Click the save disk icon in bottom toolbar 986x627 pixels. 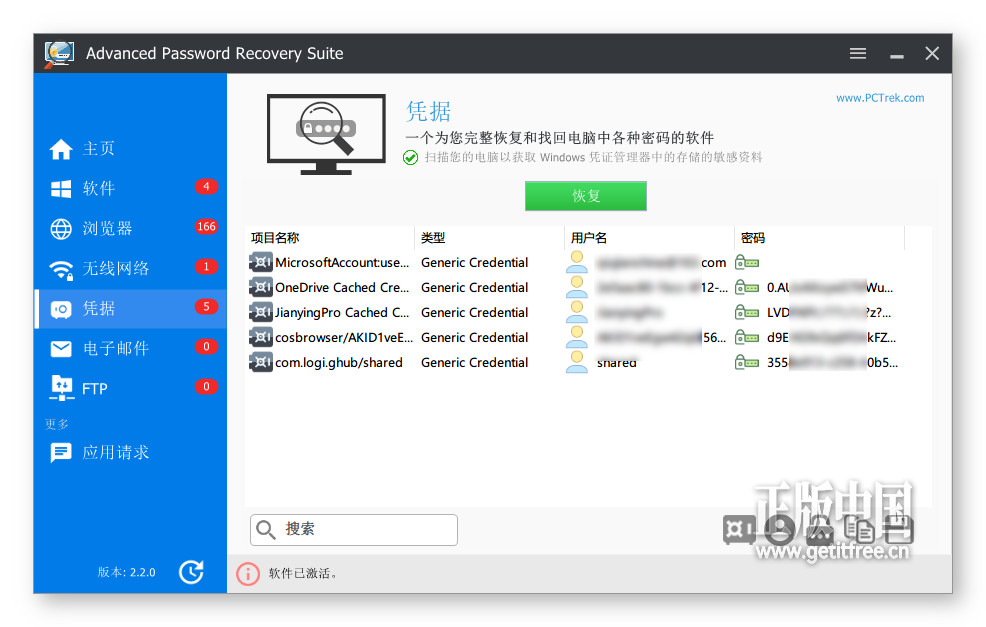pos(898,530)
